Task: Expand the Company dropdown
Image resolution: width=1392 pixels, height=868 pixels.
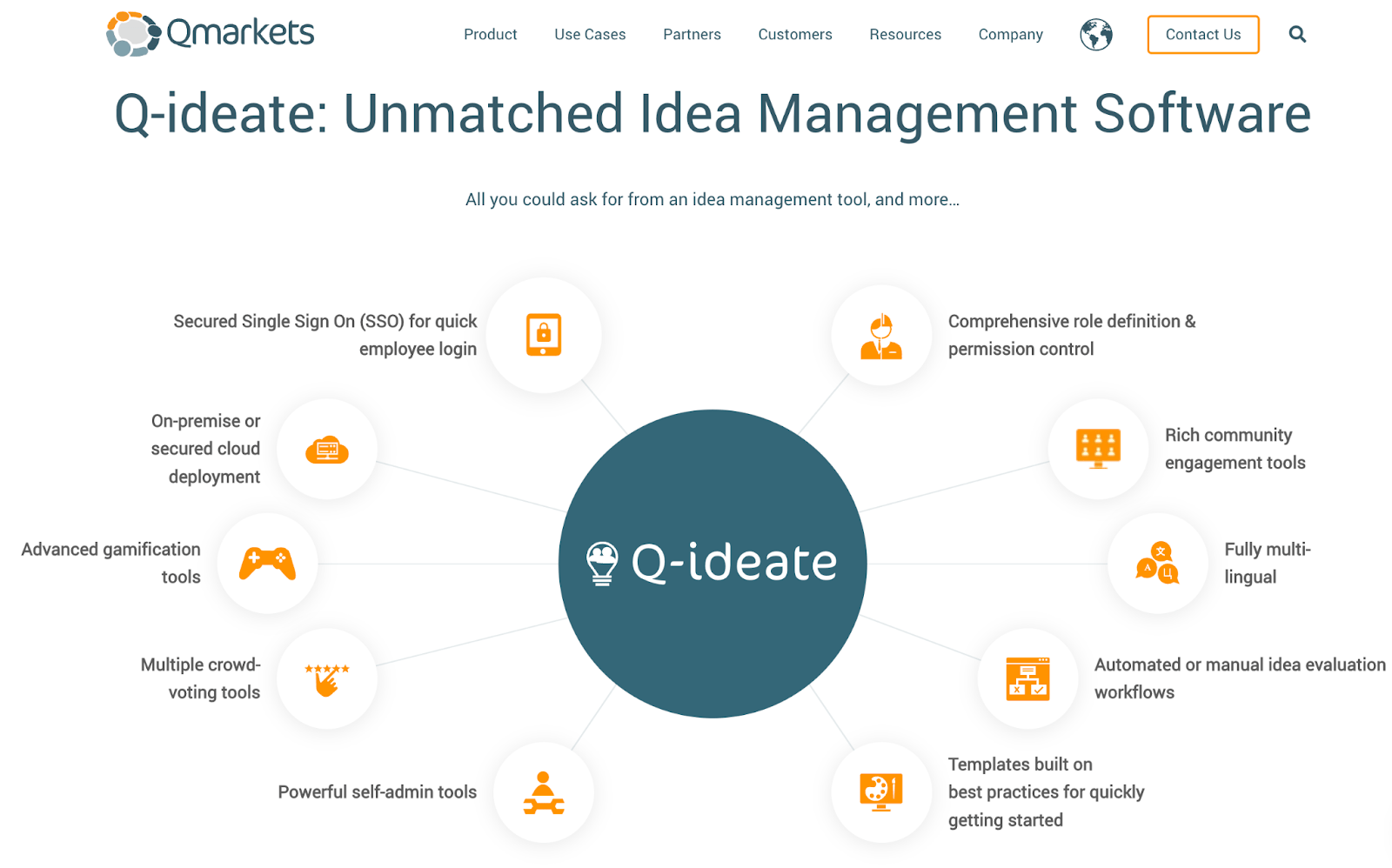Action: tap(1010, 35)
